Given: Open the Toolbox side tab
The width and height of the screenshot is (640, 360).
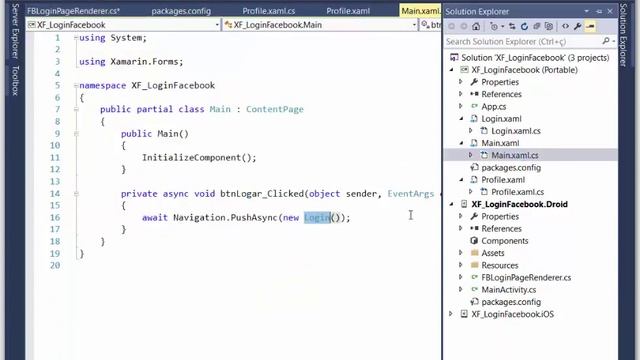Looking at the screenshot, I should (x=15, y=80).
